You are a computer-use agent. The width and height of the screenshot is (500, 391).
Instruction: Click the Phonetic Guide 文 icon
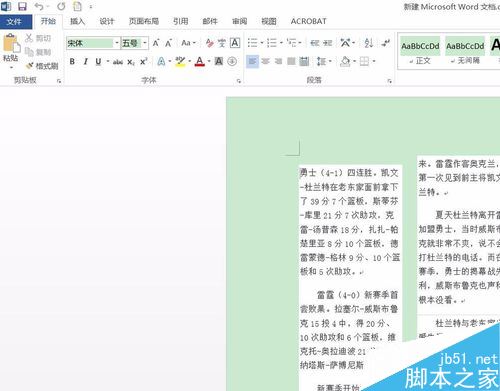point(222,43)
